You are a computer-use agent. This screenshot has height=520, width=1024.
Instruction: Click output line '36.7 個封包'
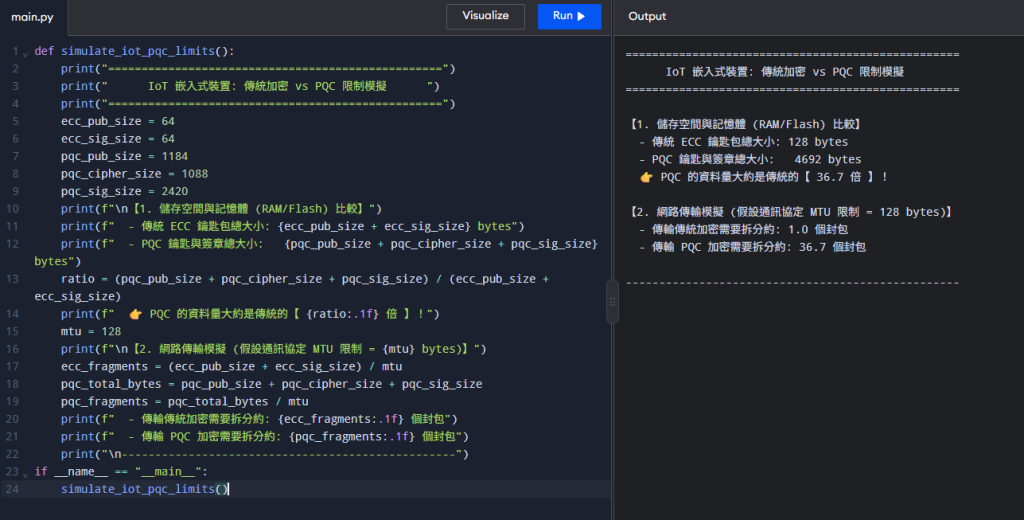[x=752, y=247]
